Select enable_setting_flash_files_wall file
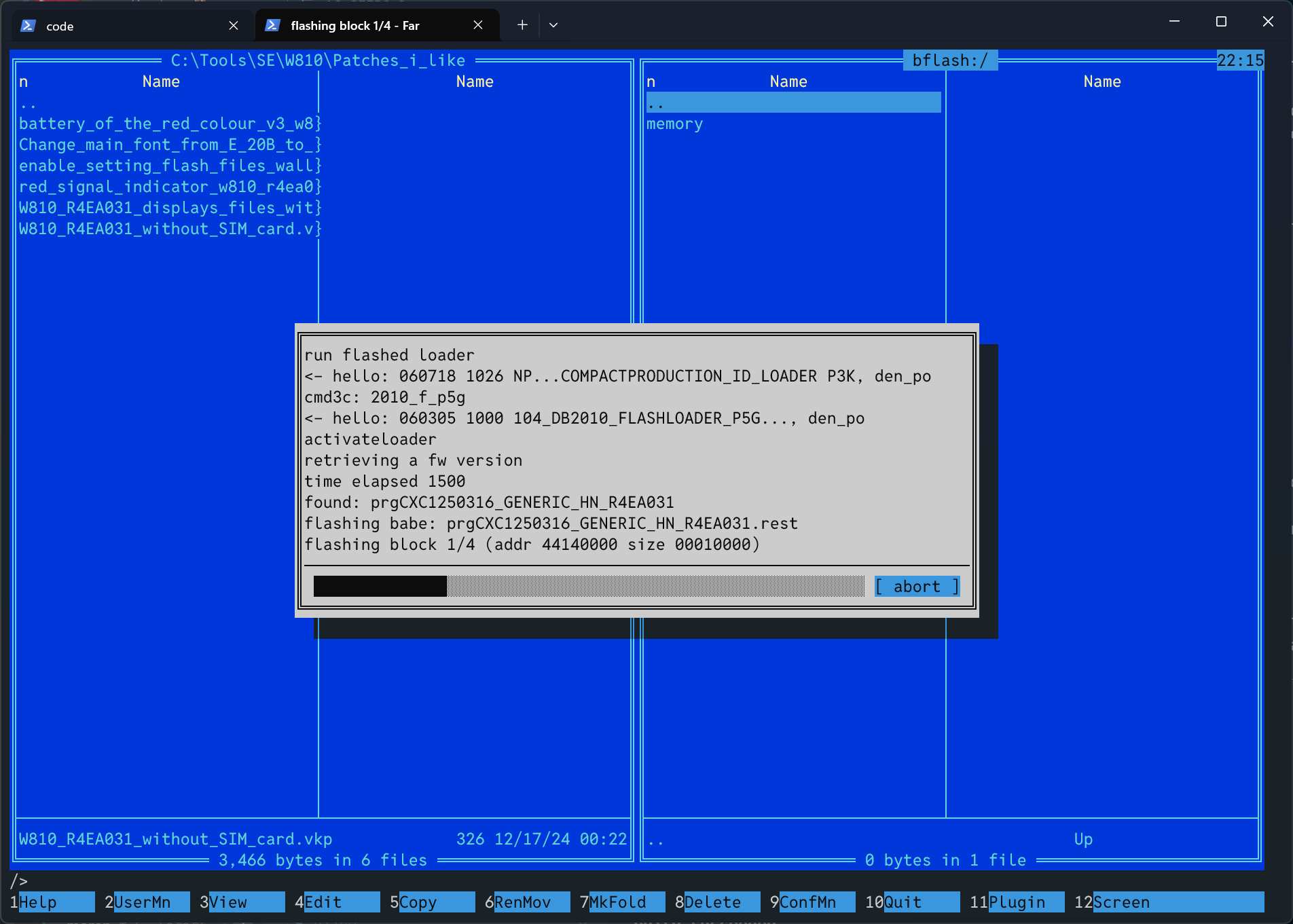The width and height of the screenshot is (1293, 924). [170, 166]
